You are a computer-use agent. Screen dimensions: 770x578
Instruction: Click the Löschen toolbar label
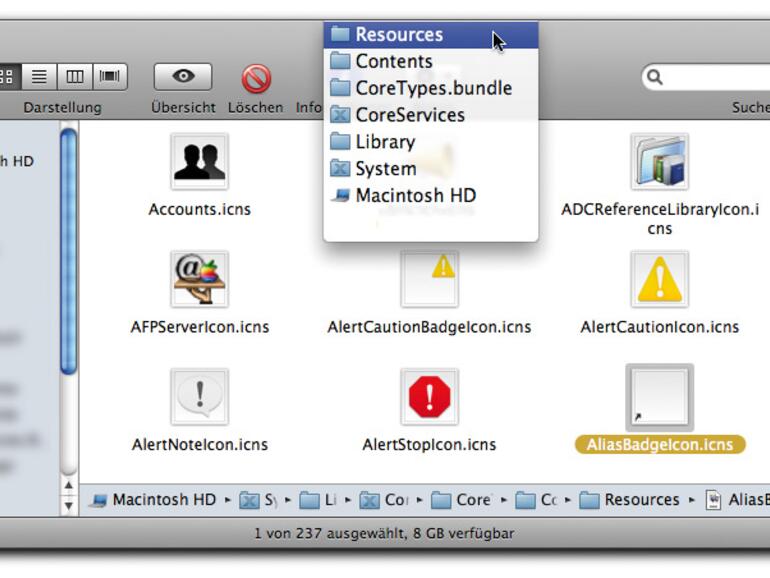[x=255, y=107]
